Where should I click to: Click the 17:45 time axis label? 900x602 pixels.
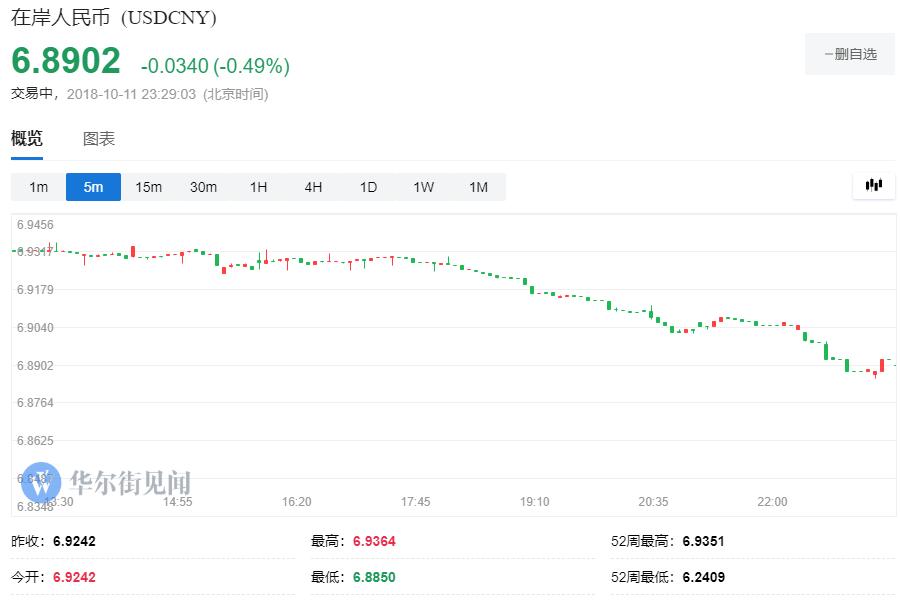click(416, 502)
